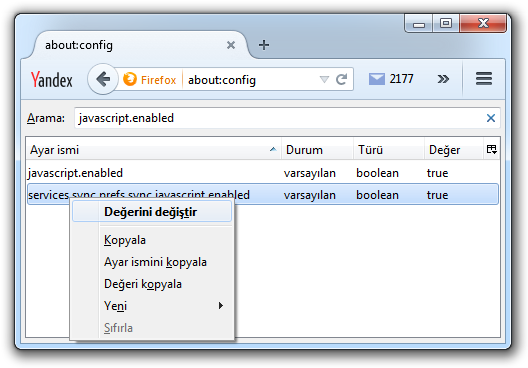Click the Yandex logo button
The image size is (528, 368).
pos(52,79)
